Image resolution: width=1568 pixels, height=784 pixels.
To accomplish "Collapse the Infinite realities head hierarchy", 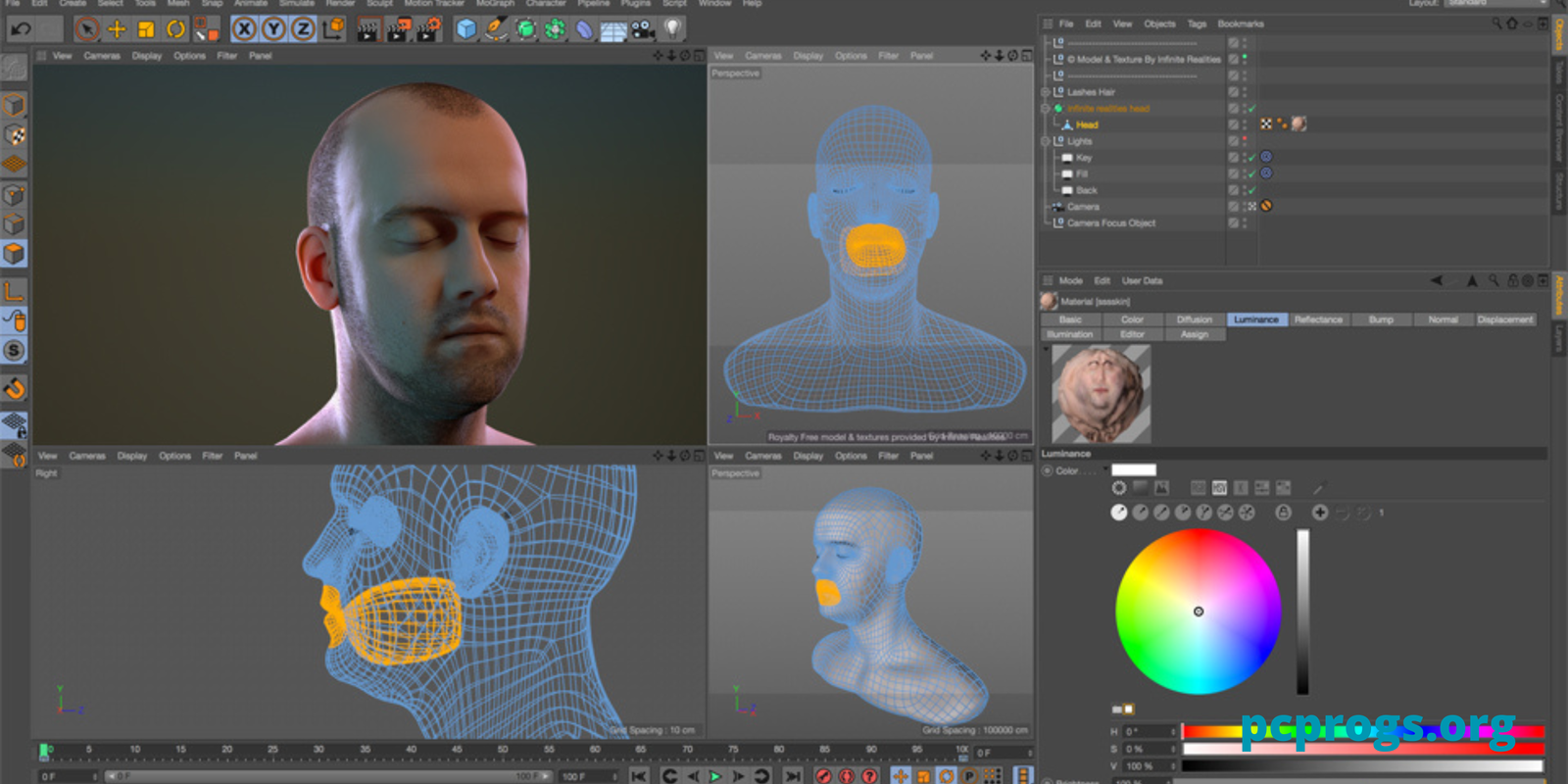I will (1045, 108).
